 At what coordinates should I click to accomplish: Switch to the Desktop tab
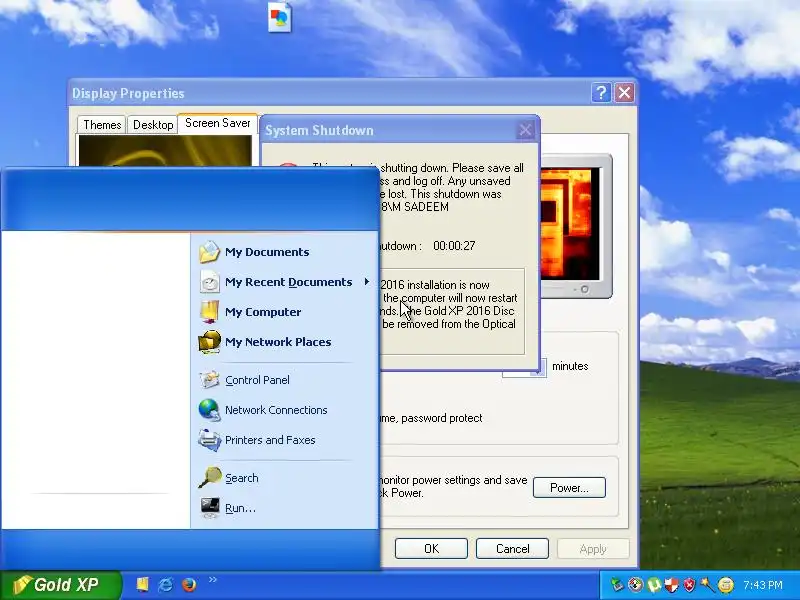click(x=153, y=125)
